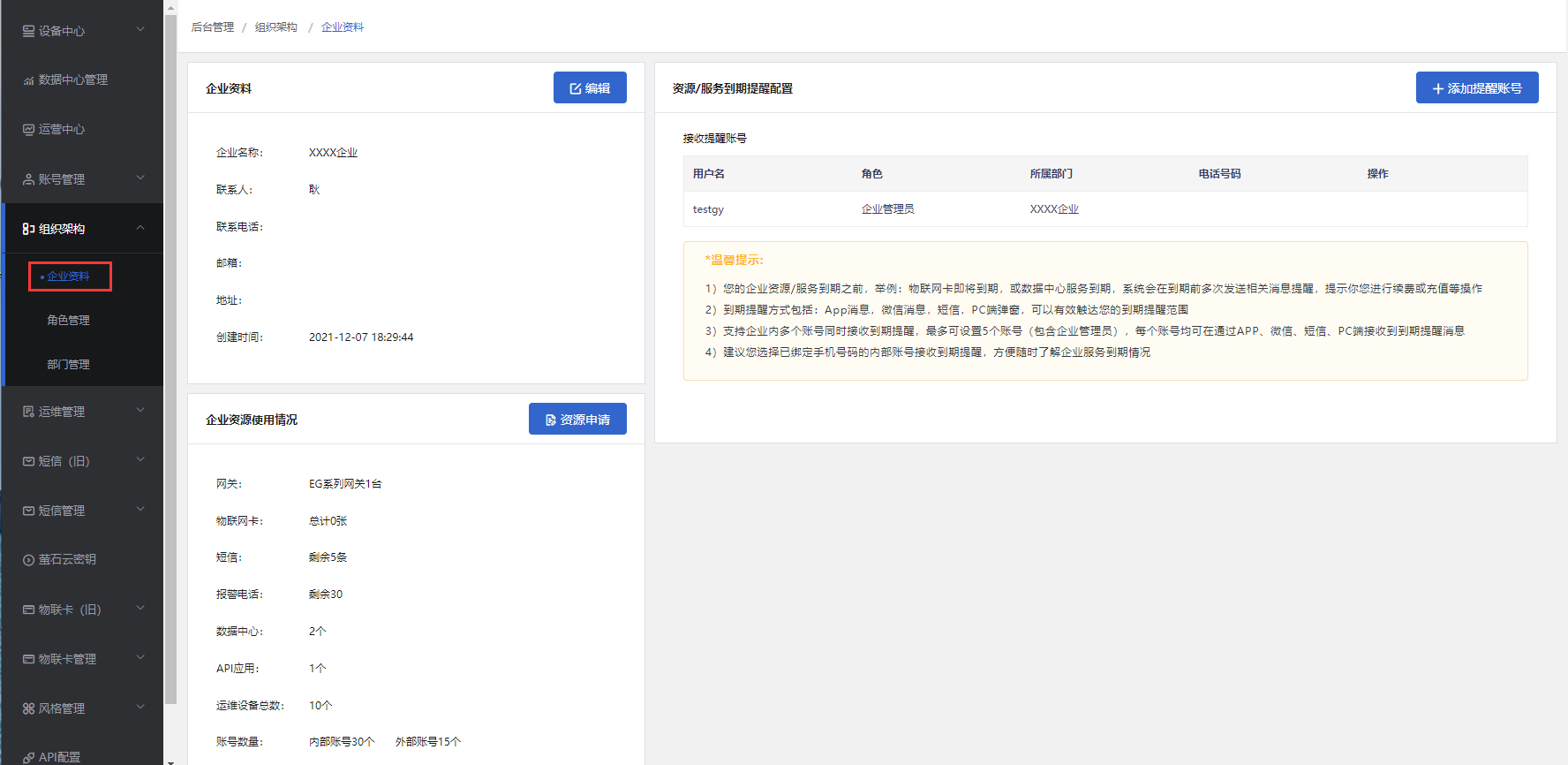Click the 物联卡管理 card icon
The image size is (1568, 765).
coord(28,659)
